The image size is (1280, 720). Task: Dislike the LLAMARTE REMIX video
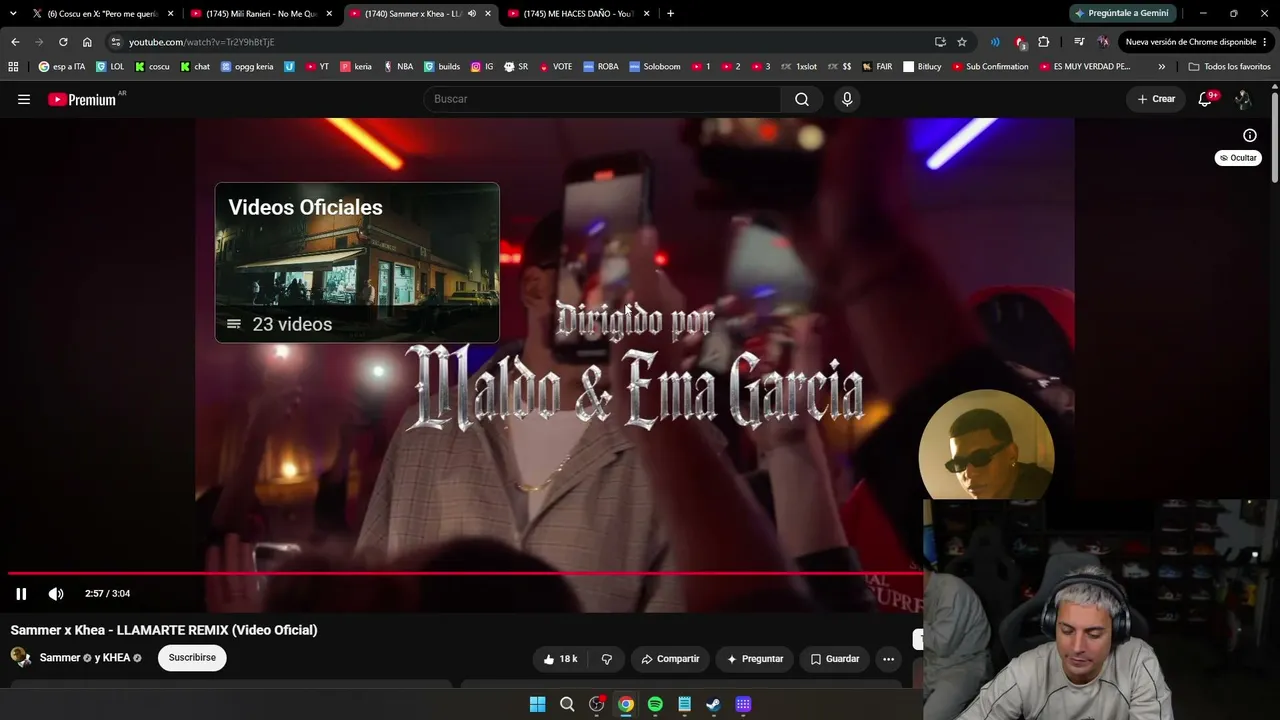[x=606, y=659]
